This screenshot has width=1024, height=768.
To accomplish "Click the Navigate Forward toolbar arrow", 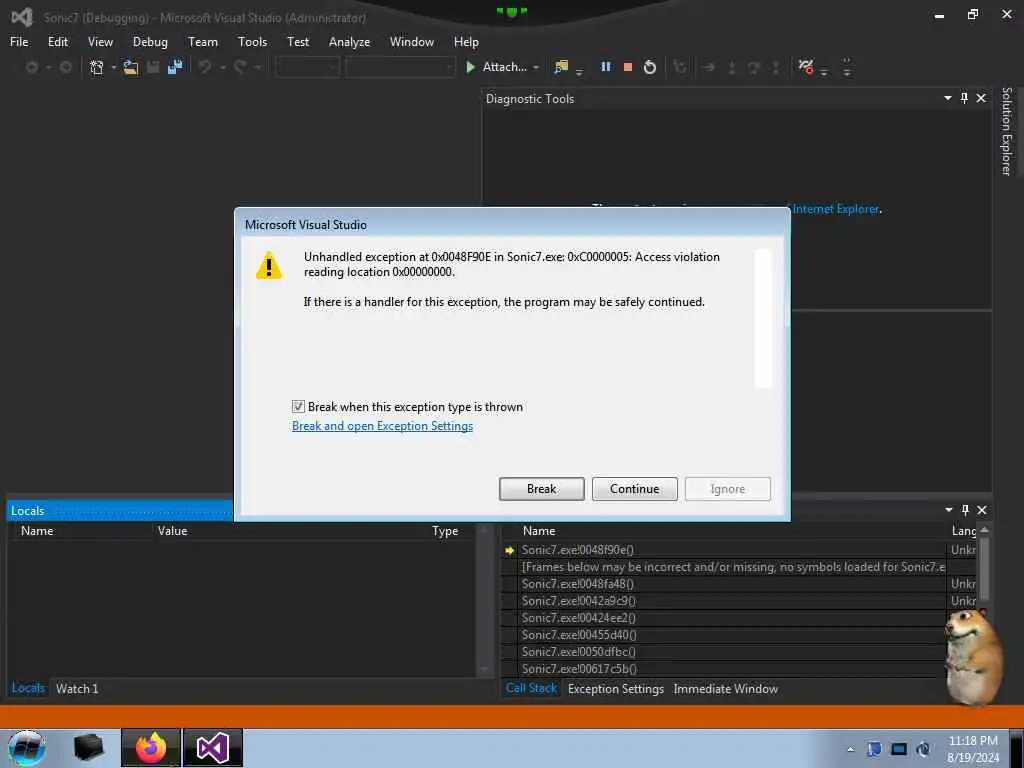I will tap(65, 67).
